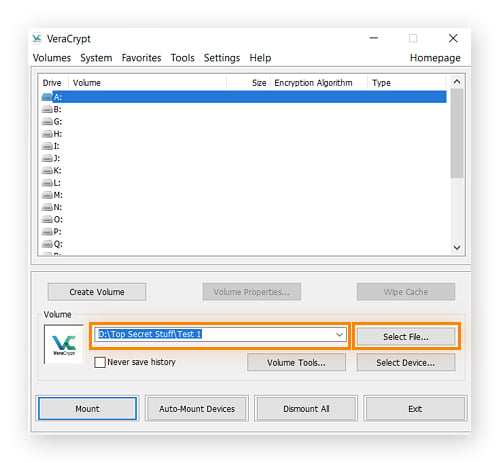Click the Wipe Cache button
This screenshot has height=463, width=499.
pyautogui.click(x=406, y=292)
